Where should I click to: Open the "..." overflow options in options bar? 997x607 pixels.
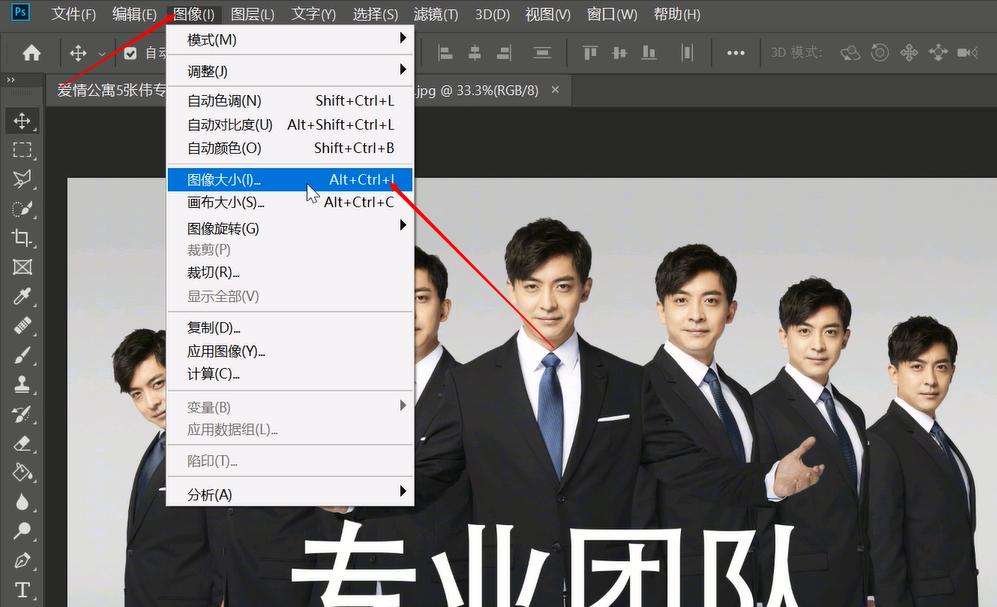[737, 52]
